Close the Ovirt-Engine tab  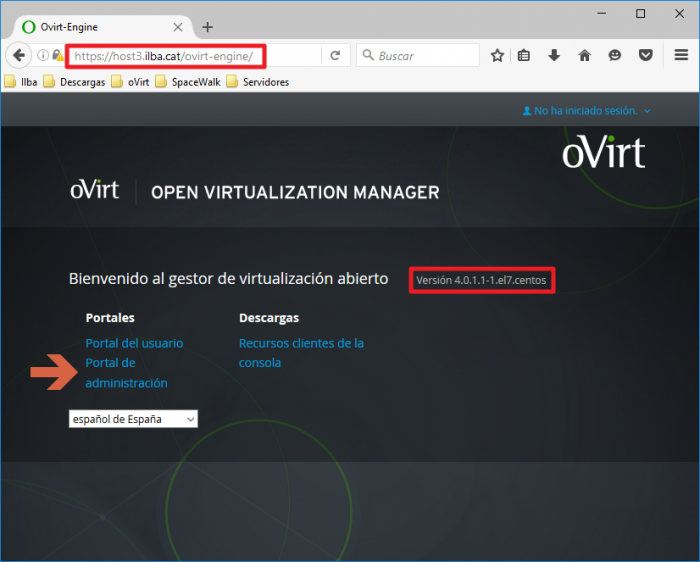tap(178, 27)
